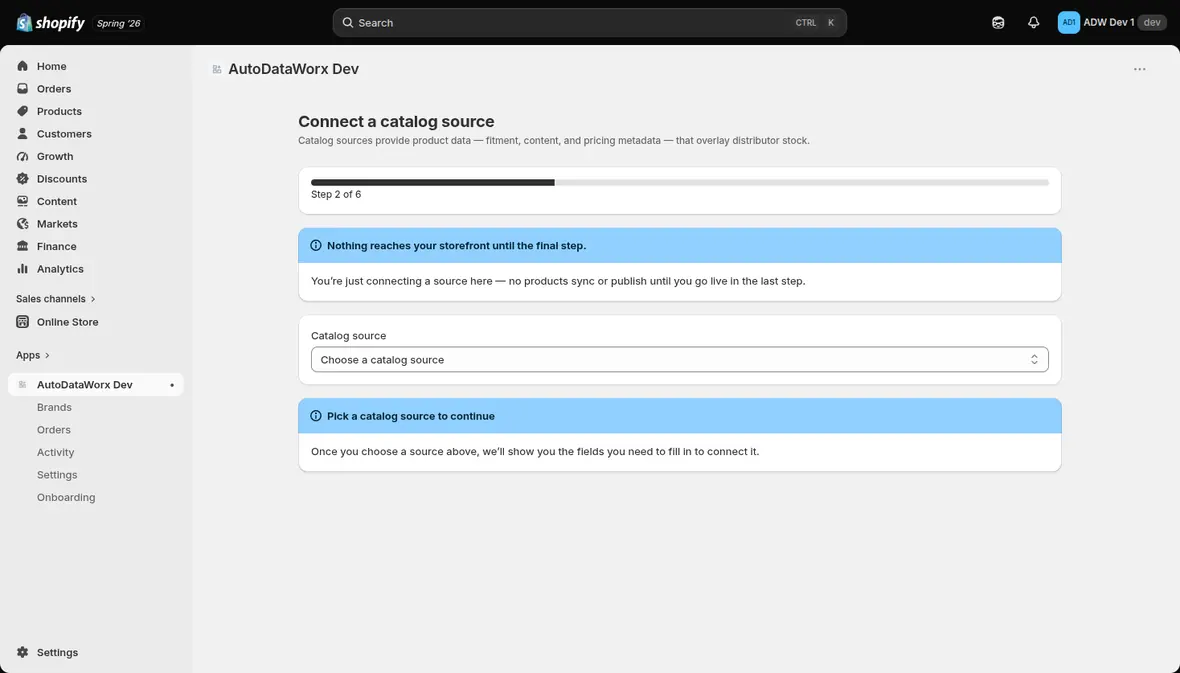This screenshot has width=1180, height=673.
Task: Click the Discounts badge icon
Action: pyautogui.click(x=23, y=179)
